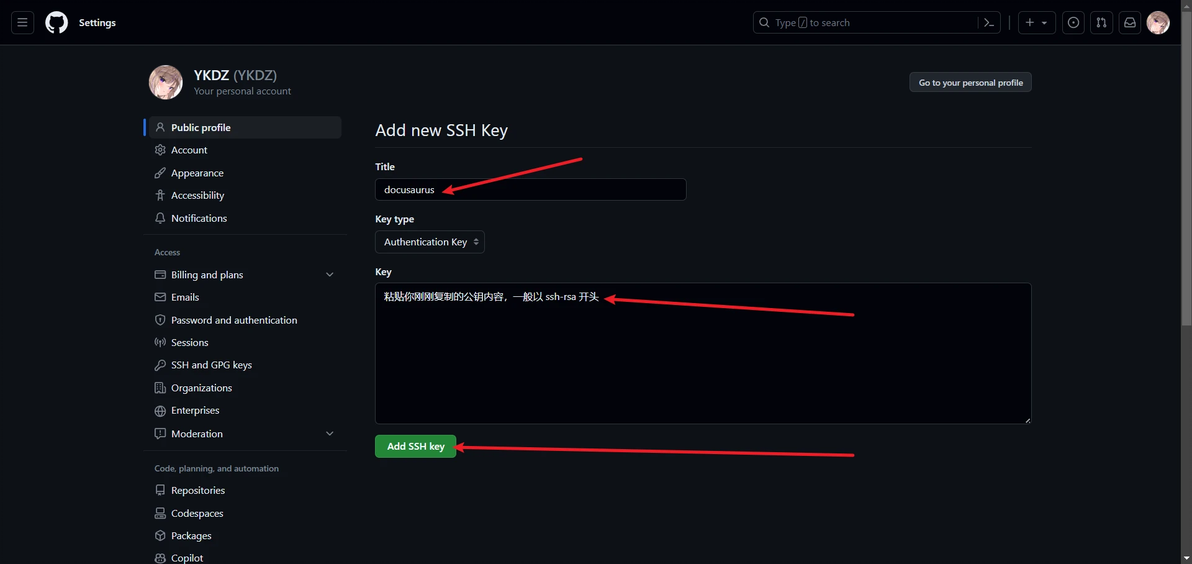Open the issues icon in header
The height and width of the screenshot is (564, 1192).
coord(1073,22)
